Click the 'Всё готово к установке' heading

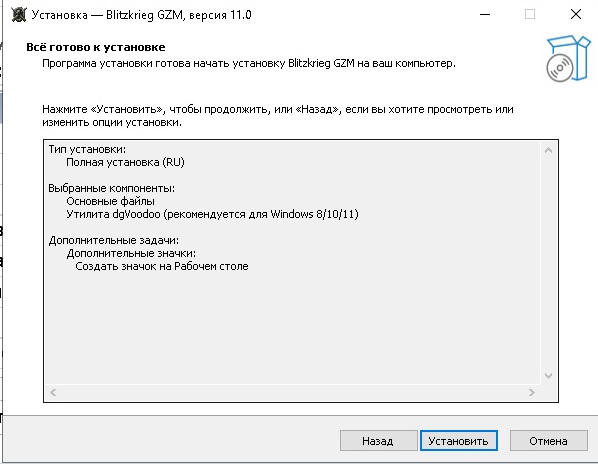point(96,47)
